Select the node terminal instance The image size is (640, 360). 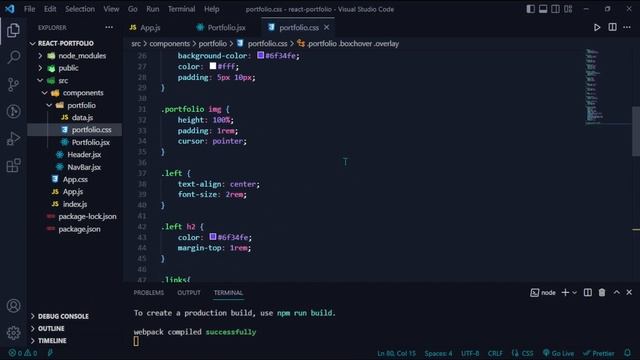[543, 292]
